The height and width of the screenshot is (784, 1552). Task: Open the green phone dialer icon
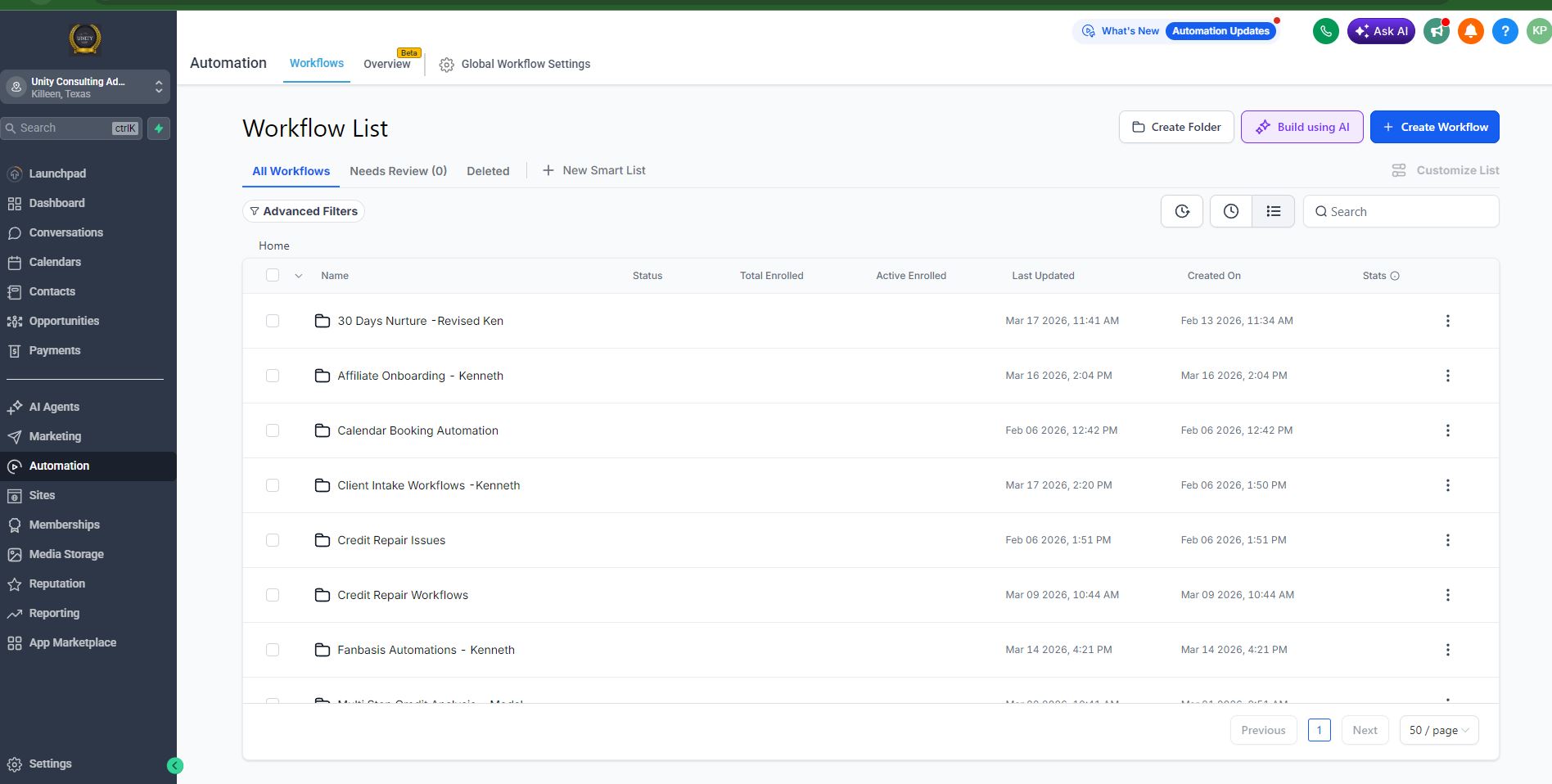coord(1325,30)
